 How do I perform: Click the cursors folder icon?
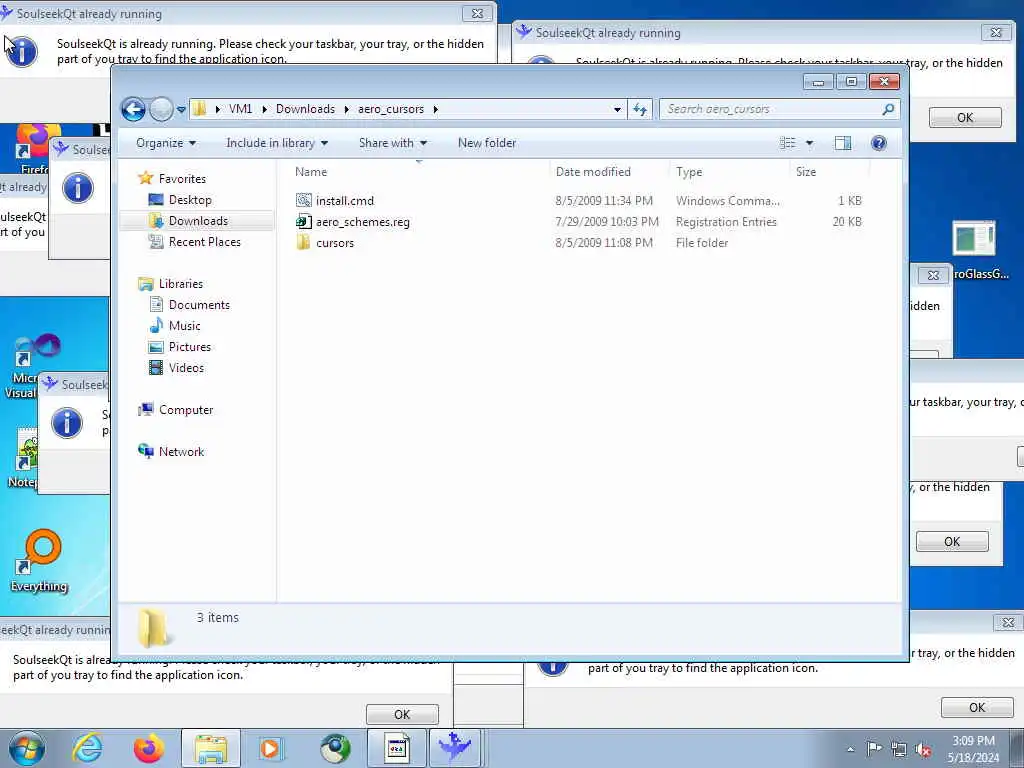pos(303,242)
